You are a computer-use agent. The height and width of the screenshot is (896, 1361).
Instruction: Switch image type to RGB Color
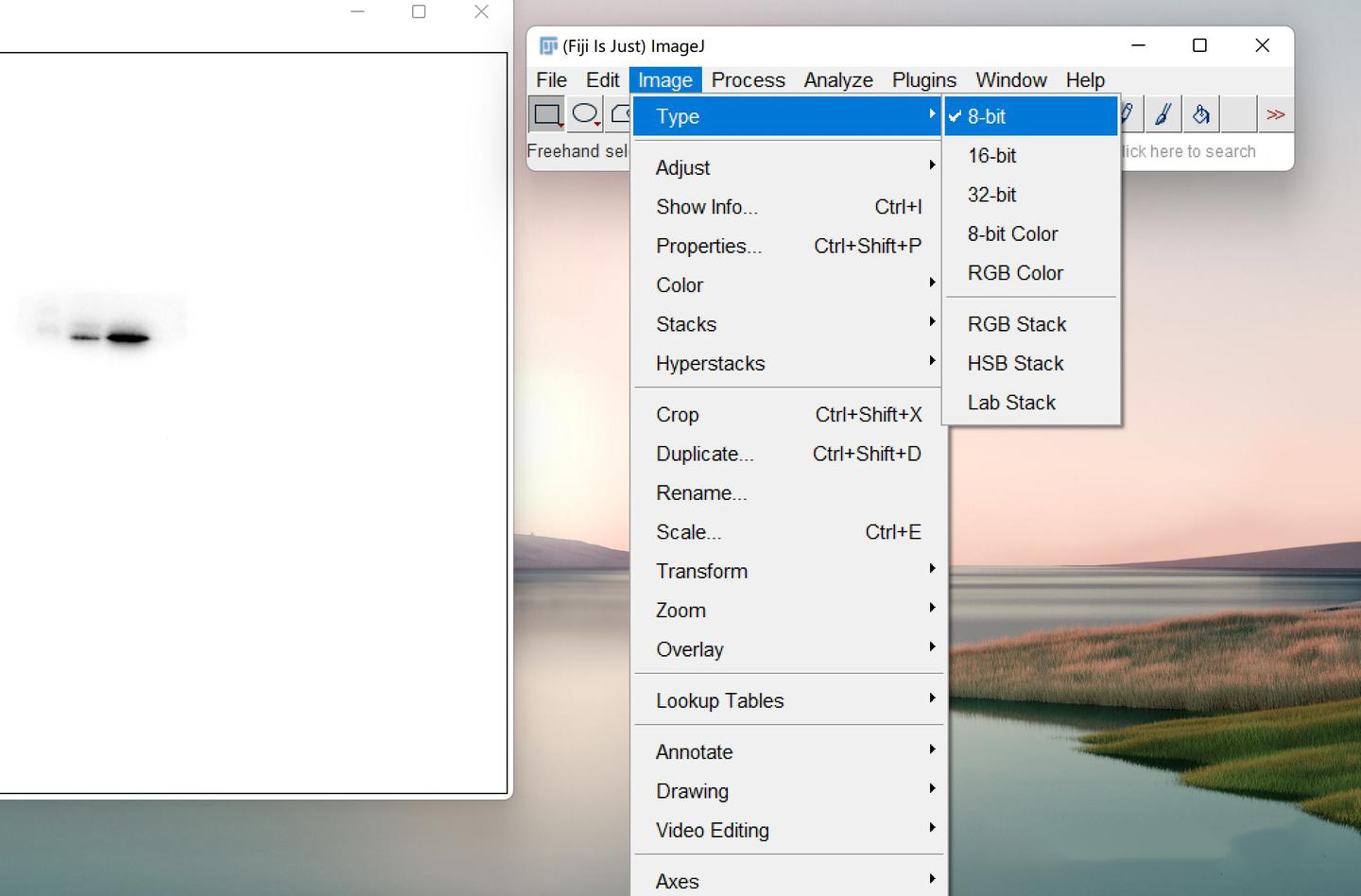point(1015,273)
